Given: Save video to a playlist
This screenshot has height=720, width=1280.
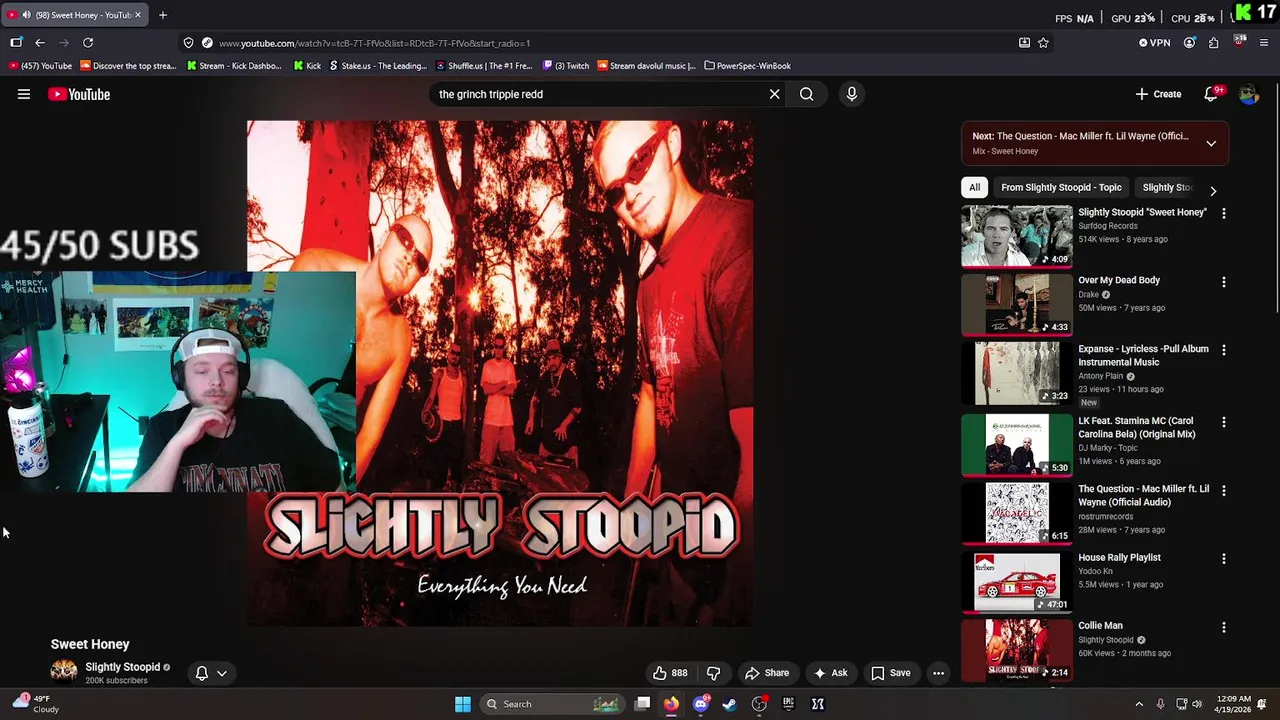Looking at the screenshot, I should (x=890, y=673).
